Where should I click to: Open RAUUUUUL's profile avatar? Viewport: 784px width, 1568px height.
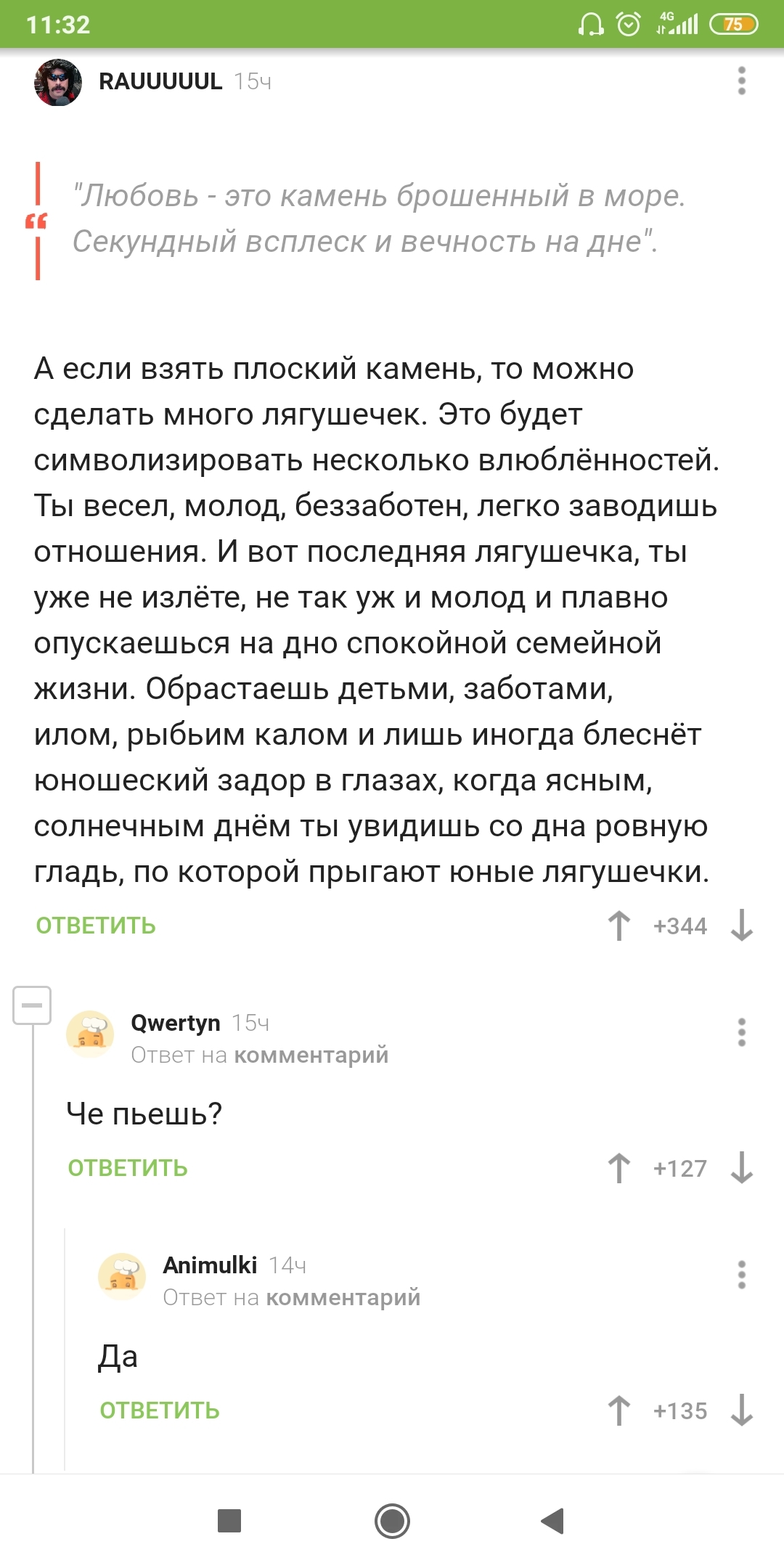tap(58, 82)
